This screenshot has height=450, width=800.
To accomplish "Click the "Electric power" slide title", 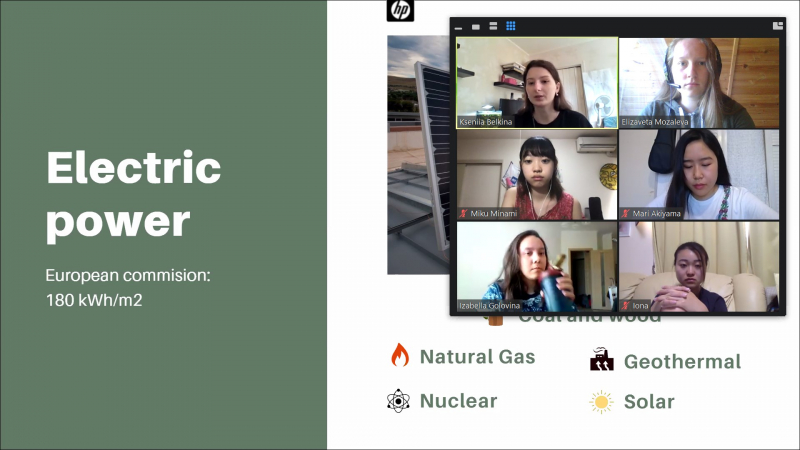I will click(133, 194).
